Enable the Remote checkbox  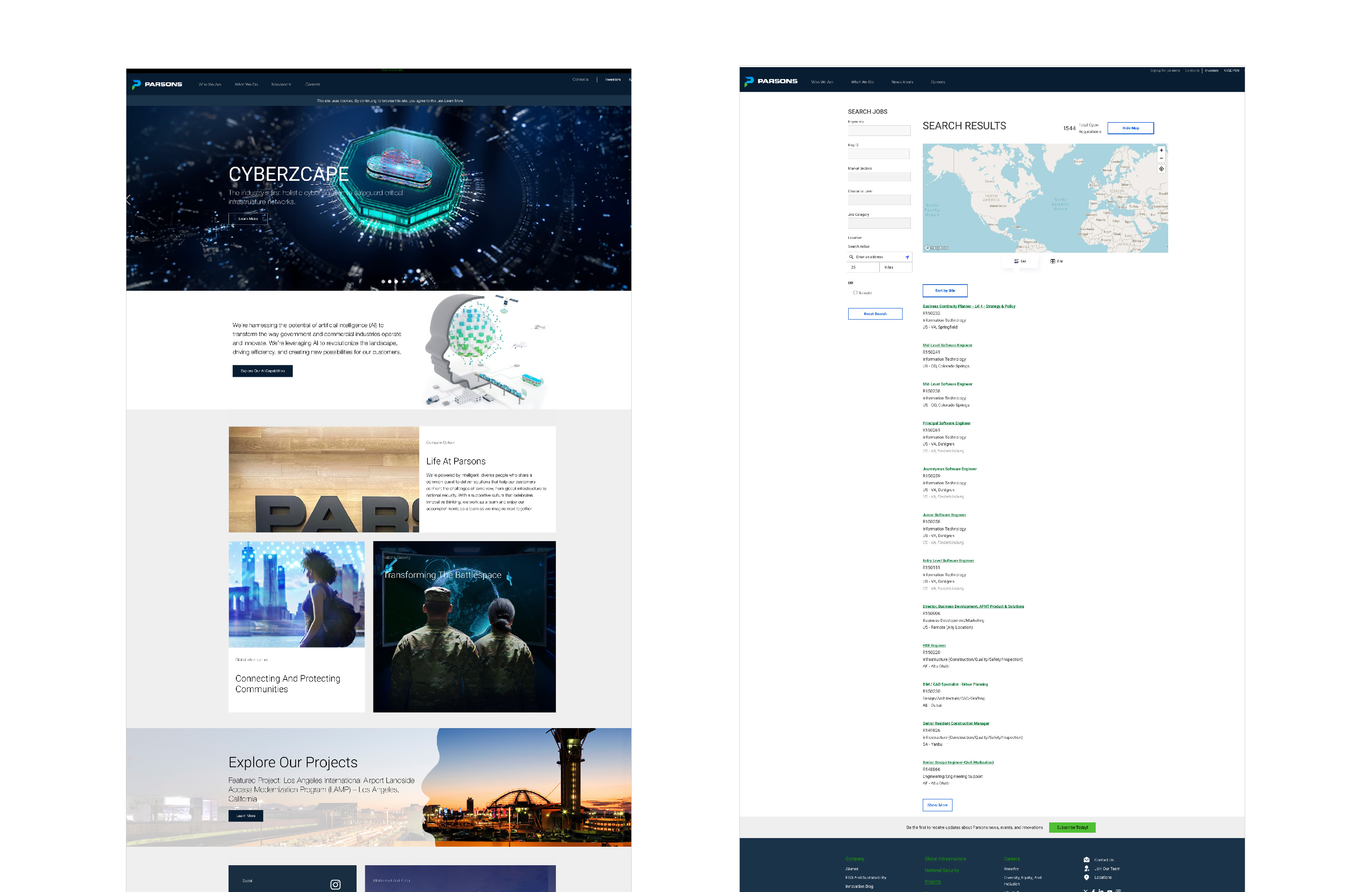click(856, 293)
